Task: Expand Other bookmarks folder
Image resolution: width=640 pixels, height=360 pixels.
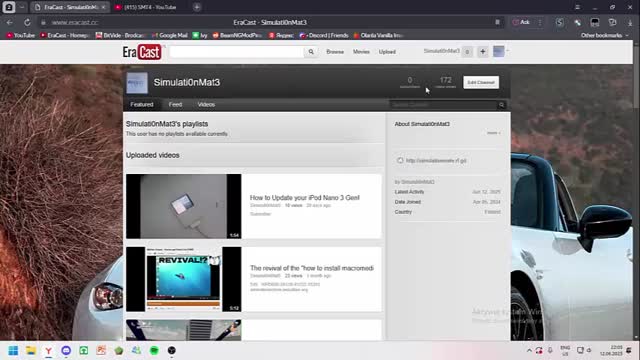Action: click(605, 36)
